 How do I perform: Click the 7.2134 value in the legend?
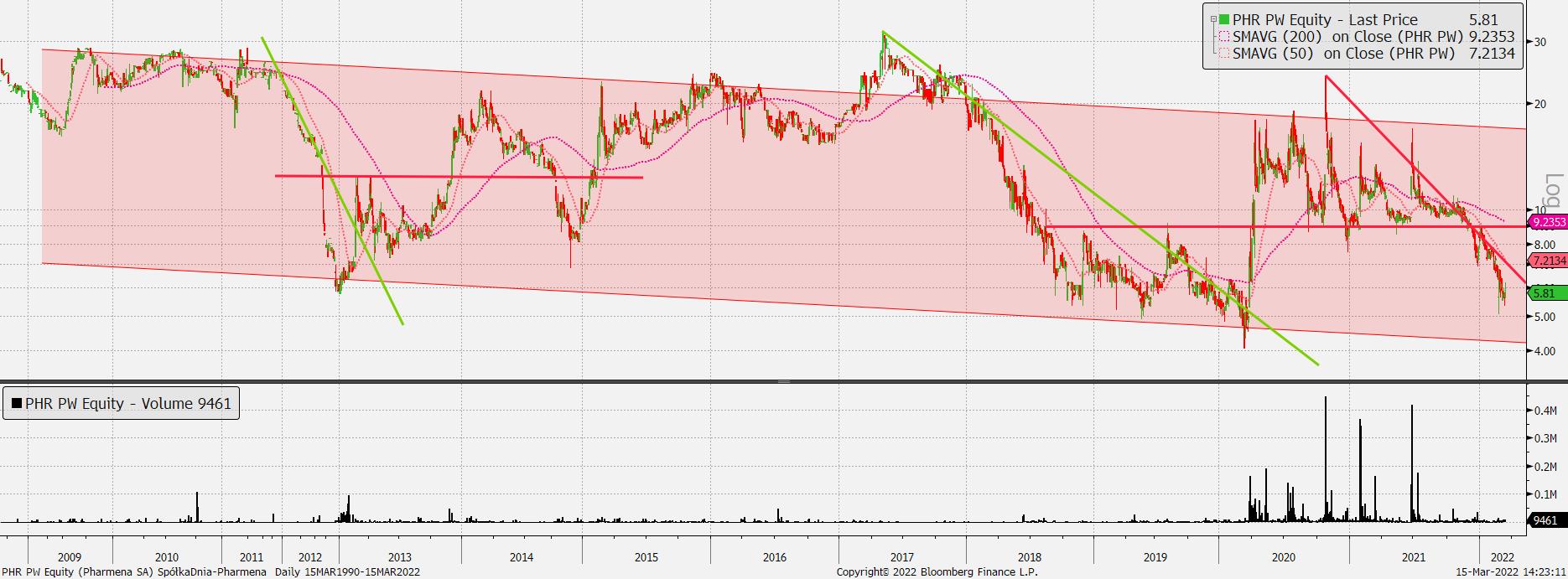tap(1492, 53)
